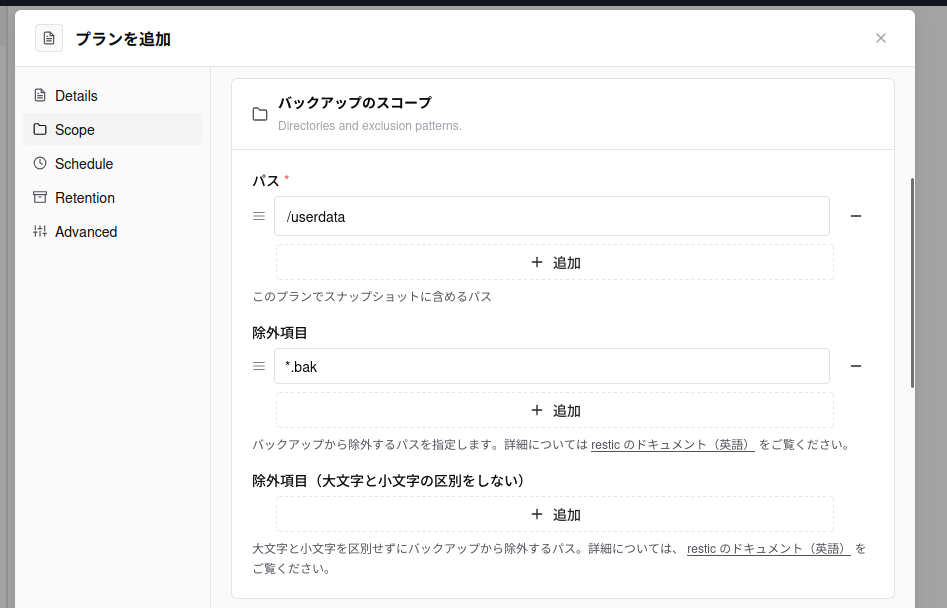Add new exclusion item under 除外項目

[554, 411]
